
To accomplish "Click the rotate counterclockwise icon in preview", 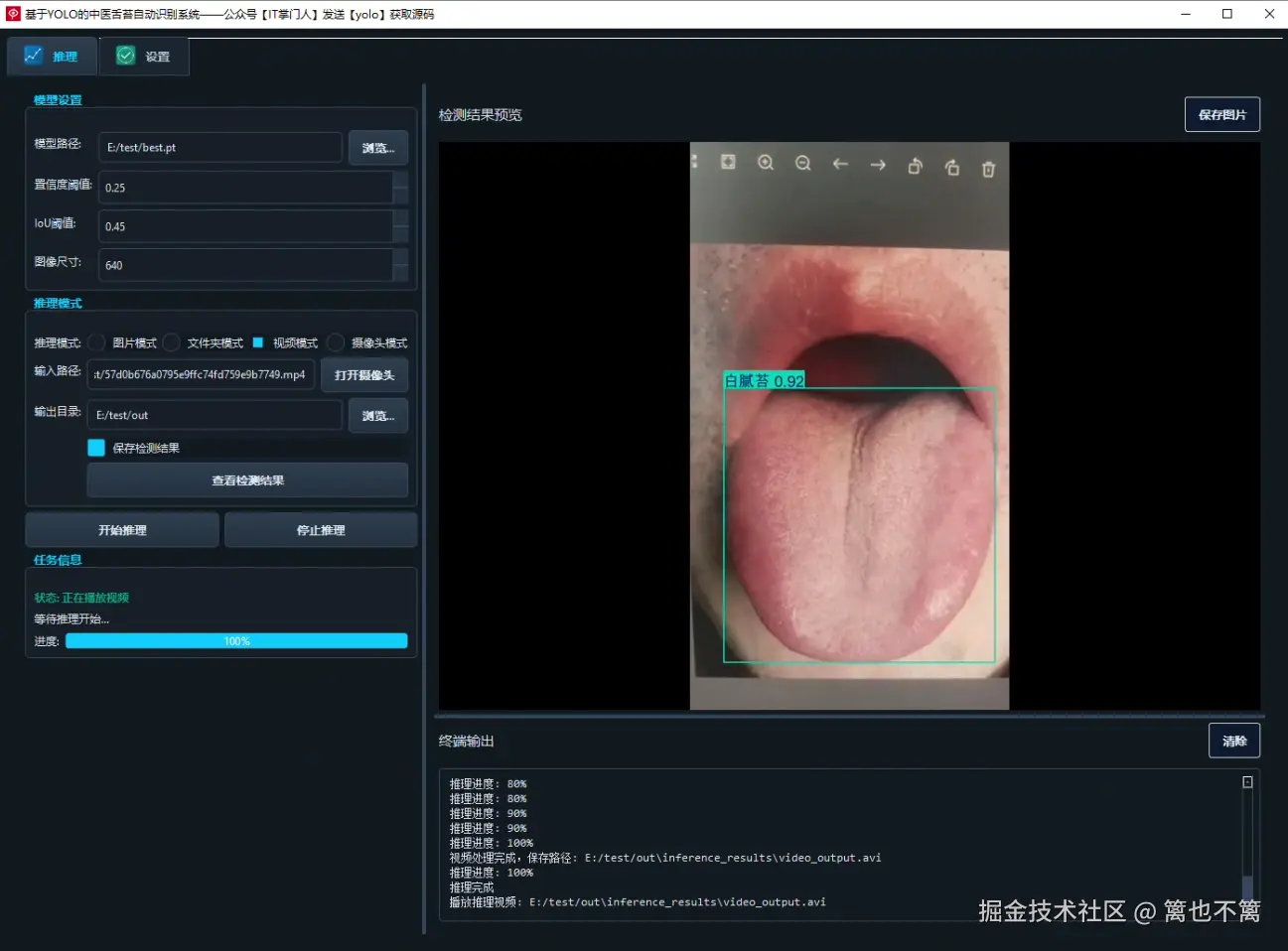I will pos(915,167).
